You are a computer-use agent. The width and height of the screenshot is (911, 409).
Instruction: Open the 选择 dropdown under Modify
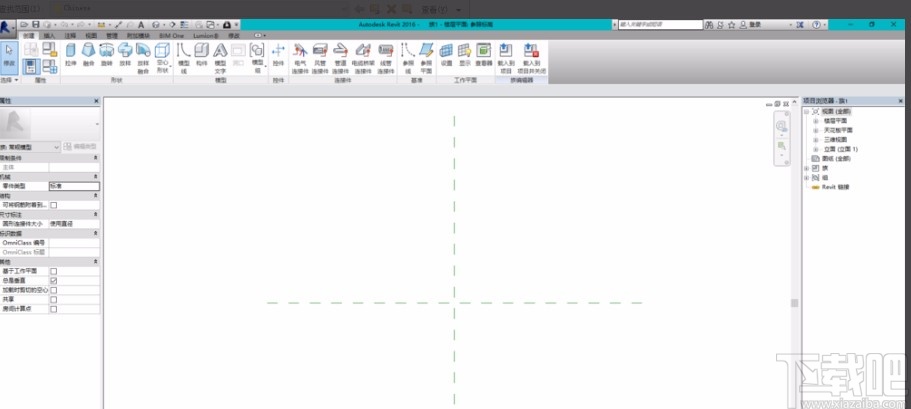9,80
